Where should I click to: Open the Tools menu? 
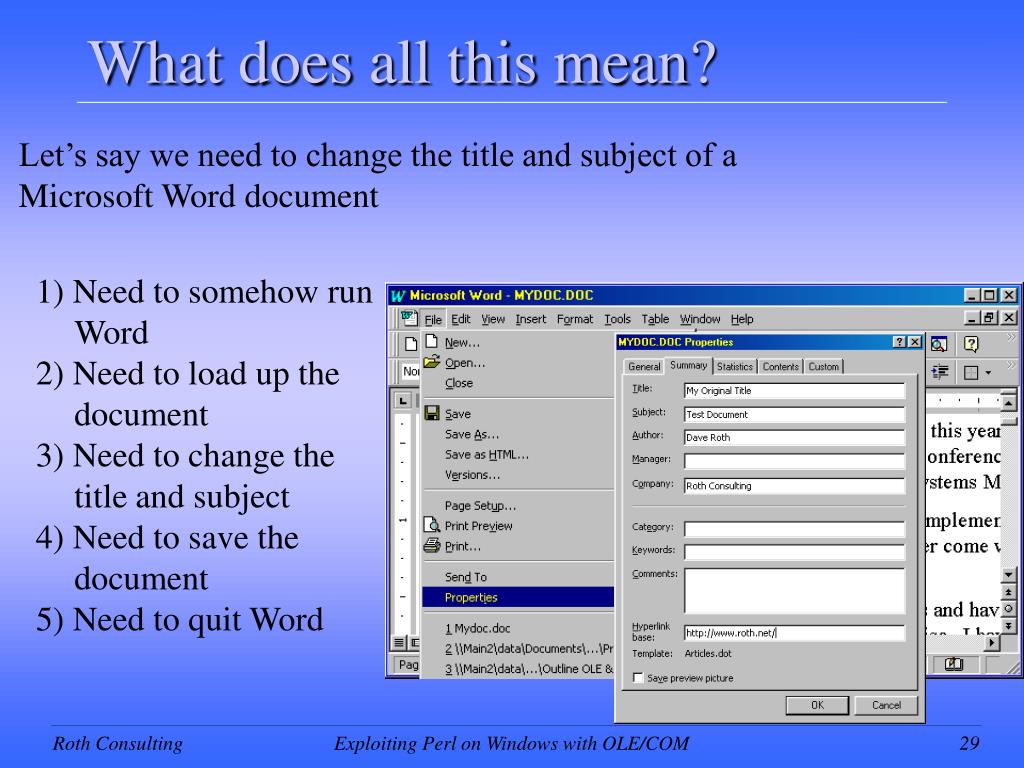click(617, 319)
